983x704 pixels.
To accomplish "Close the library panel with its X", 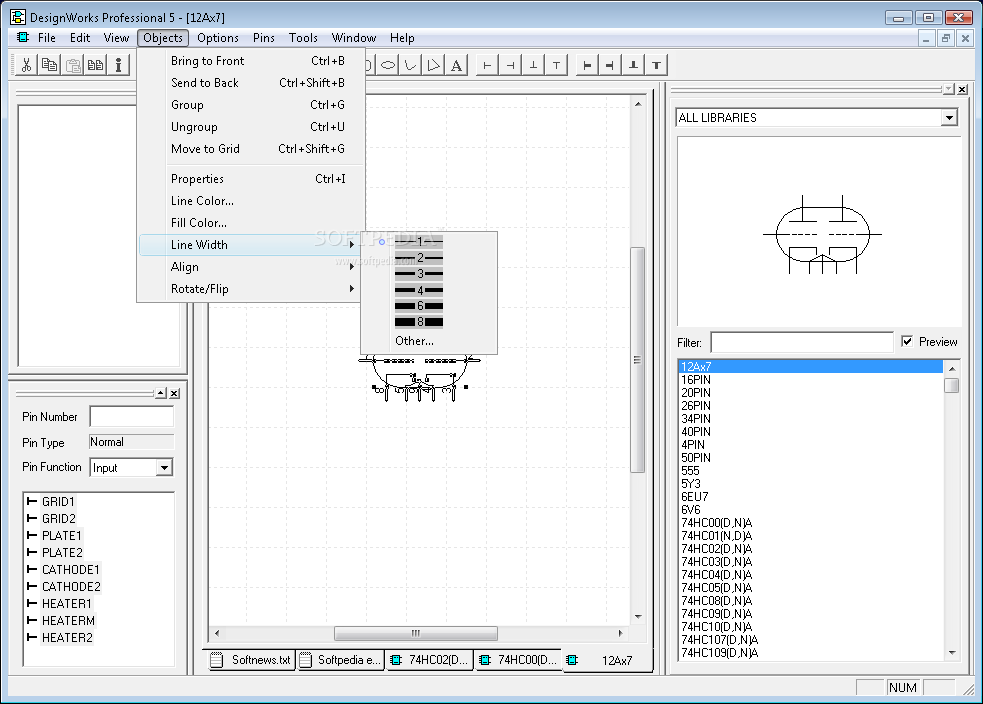I will point(962,90).
